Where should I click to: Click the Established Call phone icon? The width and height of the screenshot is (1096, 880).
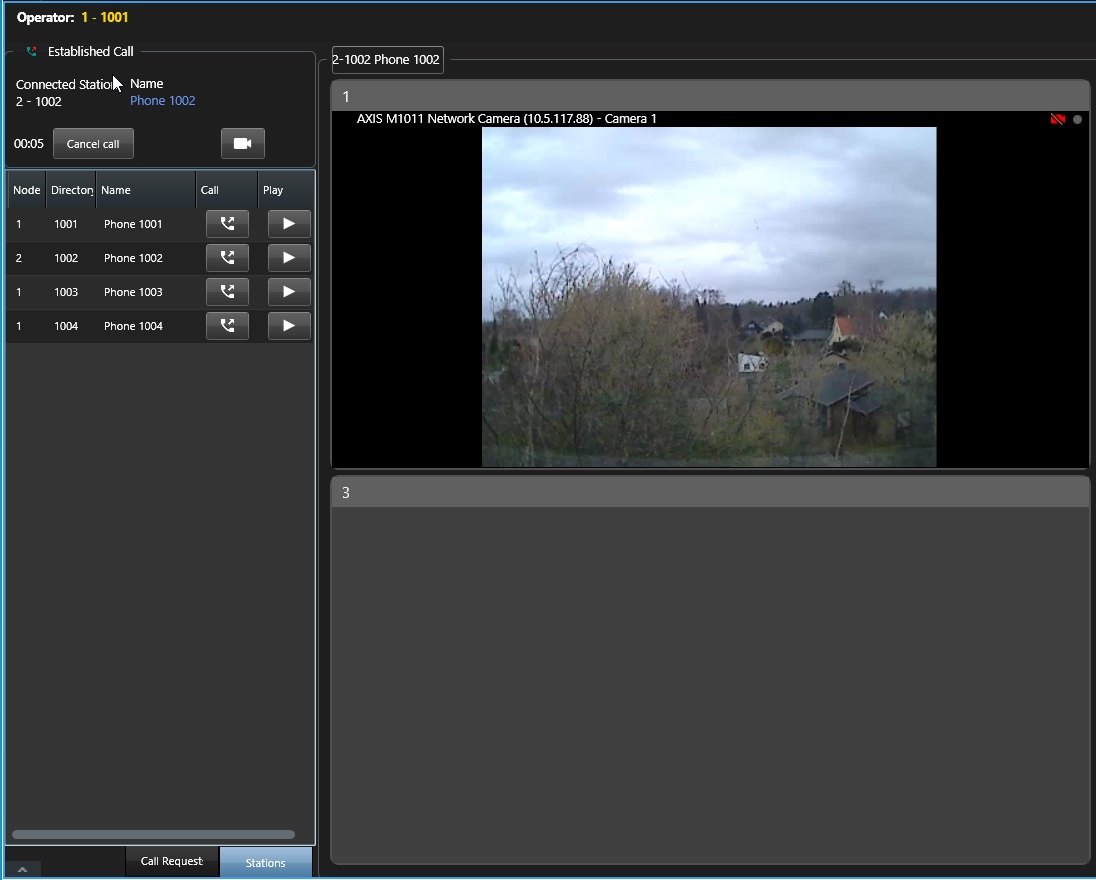[x=32, y=52]
